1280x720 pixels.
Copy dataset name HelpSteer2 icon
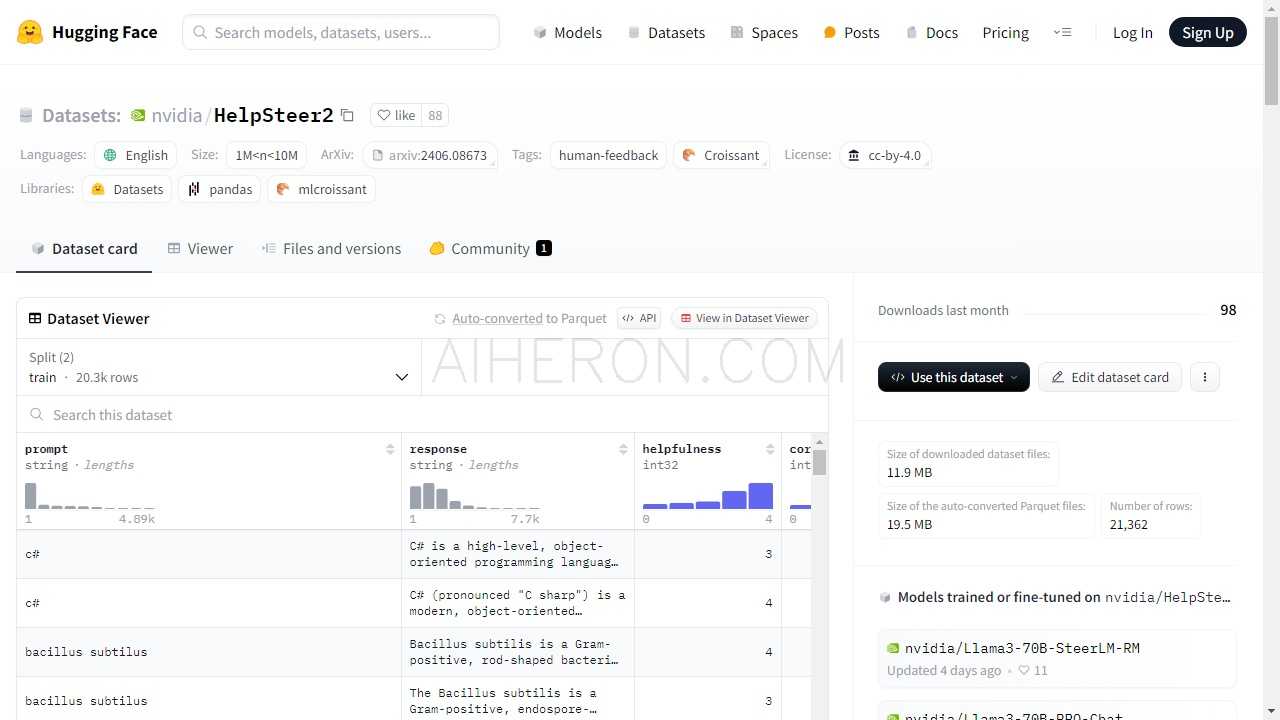(x=347, y=115)
